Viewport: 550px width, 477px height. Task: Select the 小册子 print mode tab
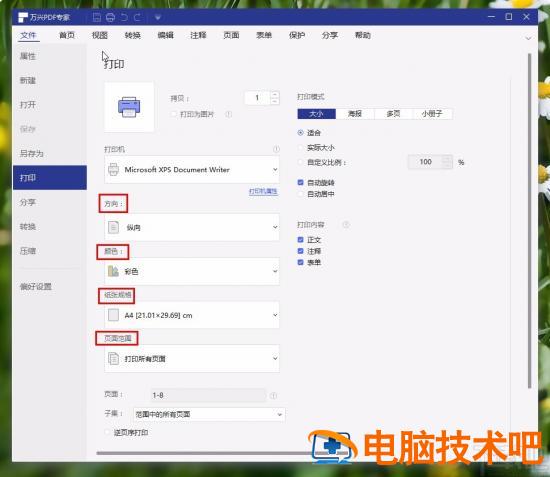click(x=432, y=114)
